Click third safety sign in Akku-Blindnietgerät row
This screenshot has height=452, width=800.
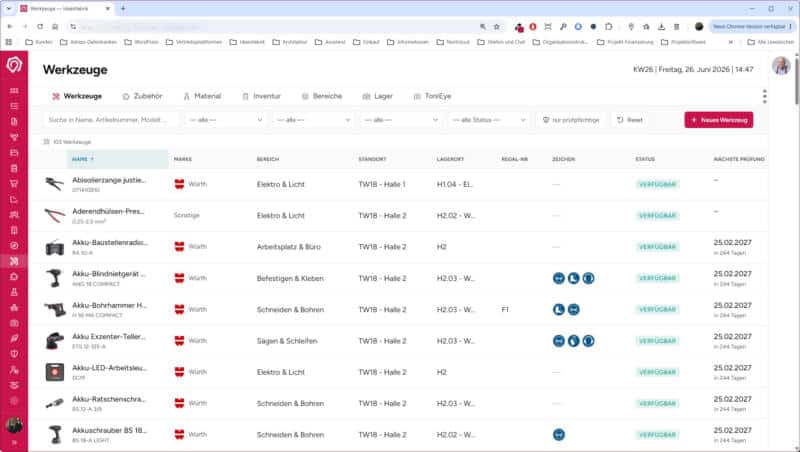(588, 278)
